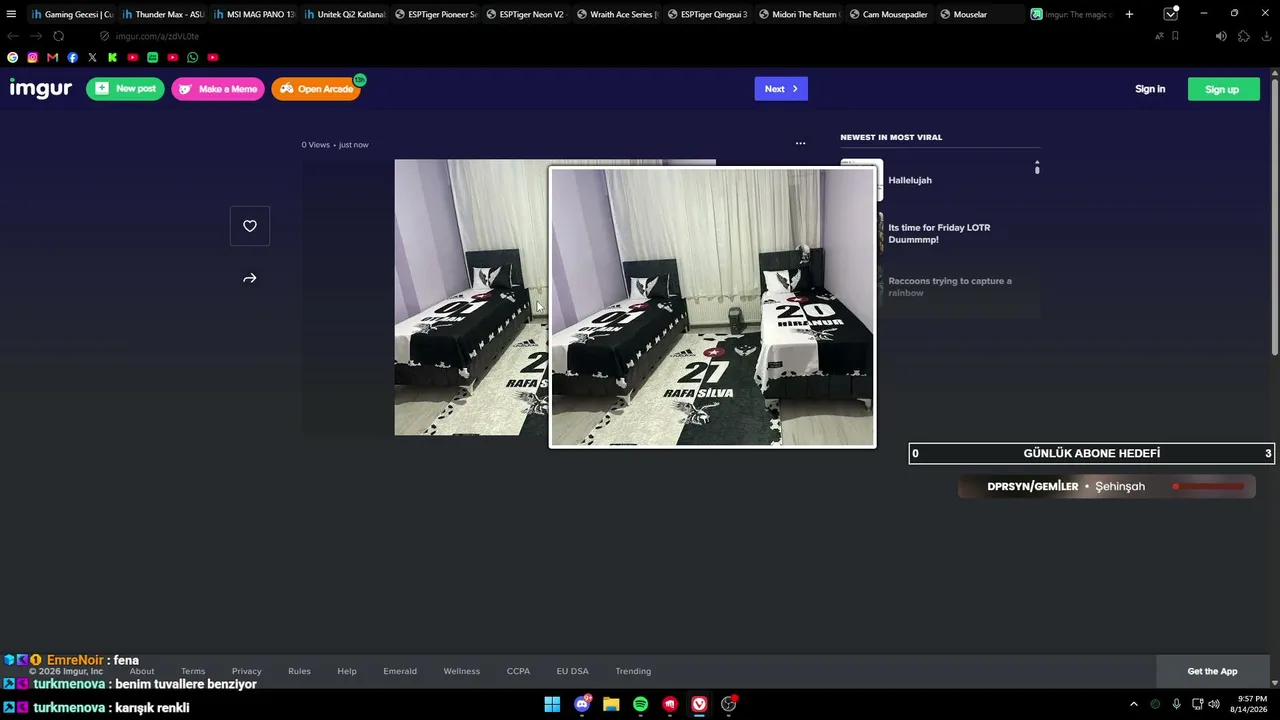The width and height of the screenshot is (1280, 720).
Task: Show hidden system tray icons
Action: [1134, 704]
